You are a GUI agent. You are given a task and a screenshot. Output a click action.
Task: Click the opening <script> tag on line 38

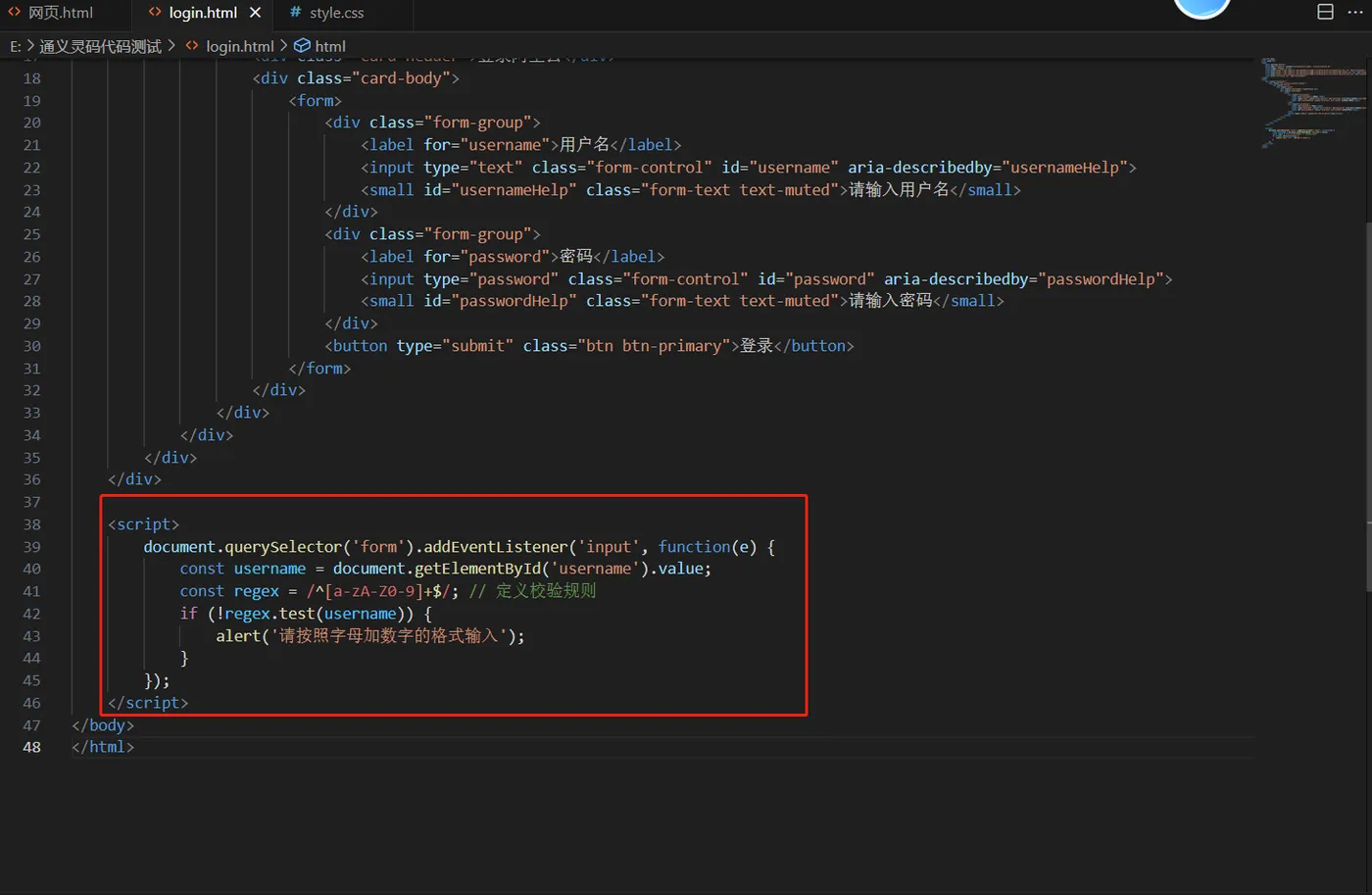point(144,524)
